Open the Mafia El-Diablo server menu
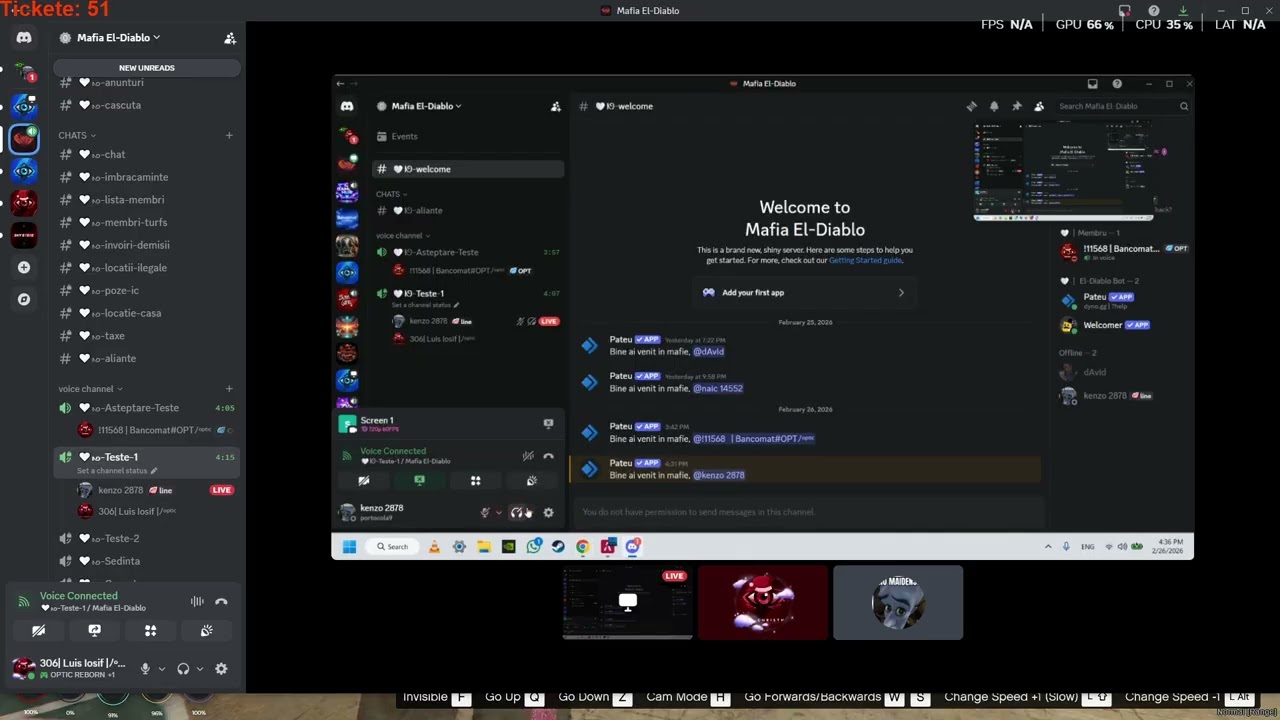This screenshot has height=720, width=1280. (118, 38)
